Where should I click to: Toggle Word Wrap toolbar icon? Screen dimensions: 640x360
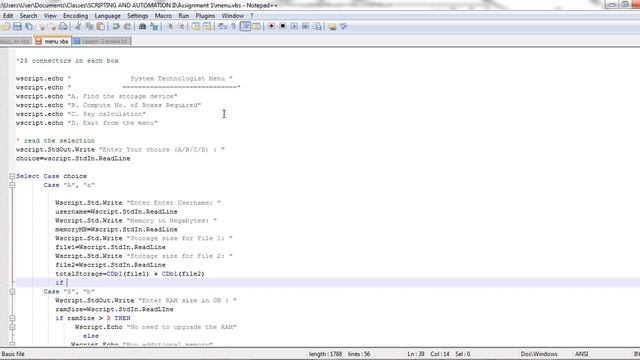tap(222, 27)
